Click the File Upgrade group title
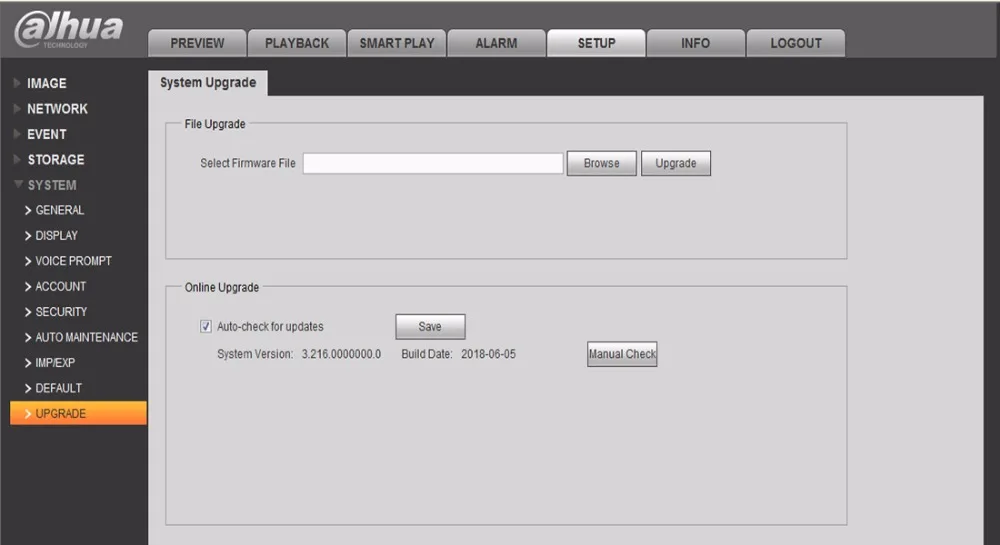 pyautogui.click(x=215, y=124)
